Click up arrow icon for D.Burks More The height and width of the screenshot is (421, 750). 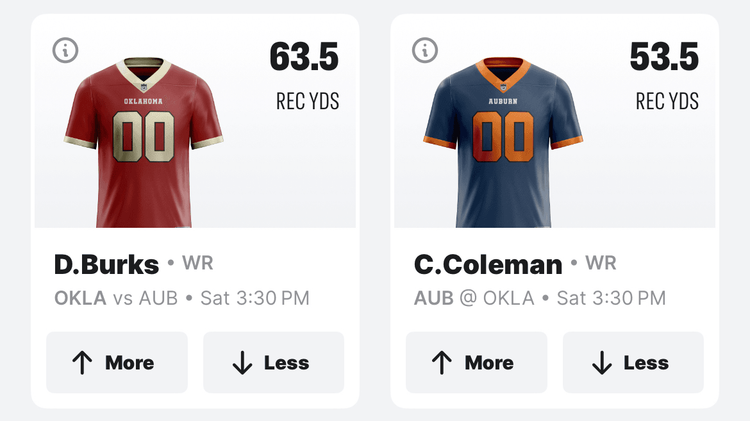tap(83, 363)
